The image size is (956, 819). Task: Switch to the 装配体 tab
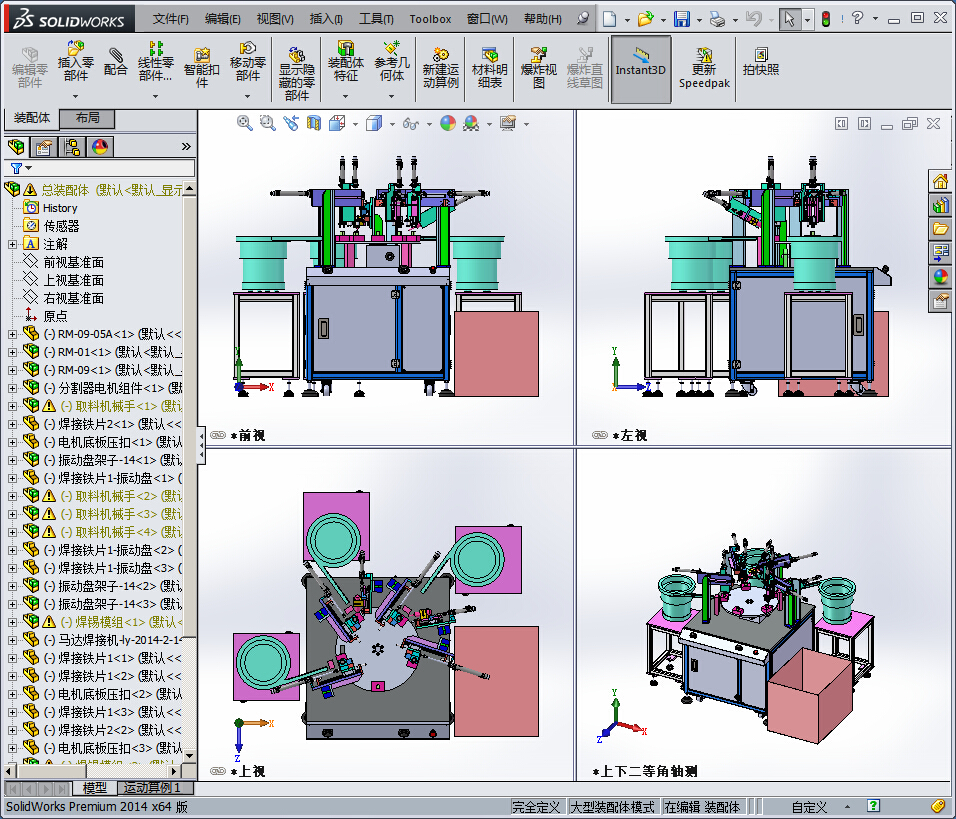[32, 118]
